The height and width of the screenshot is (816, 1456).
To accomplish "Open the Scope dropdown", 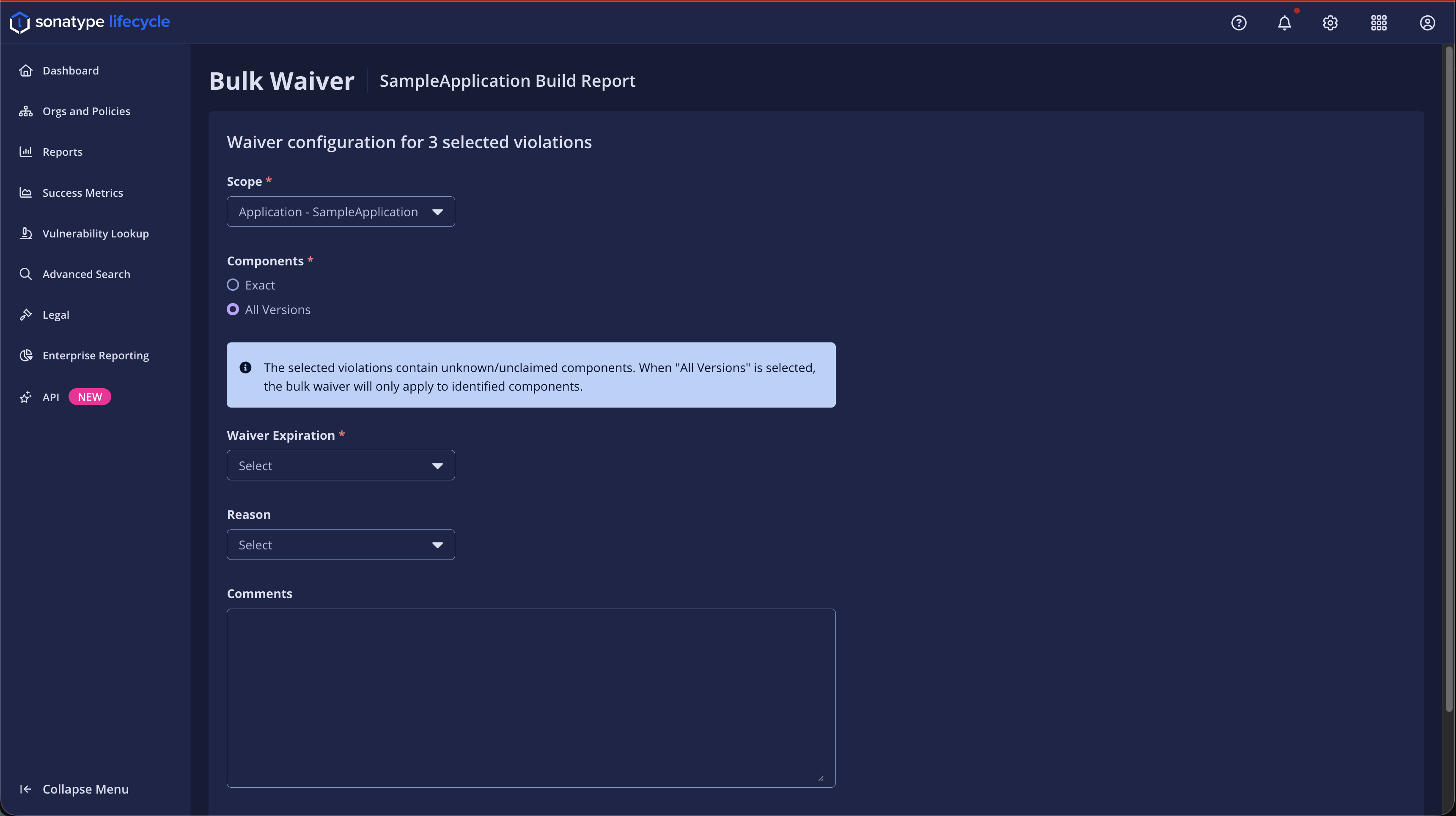I will [x=340, y=212].
